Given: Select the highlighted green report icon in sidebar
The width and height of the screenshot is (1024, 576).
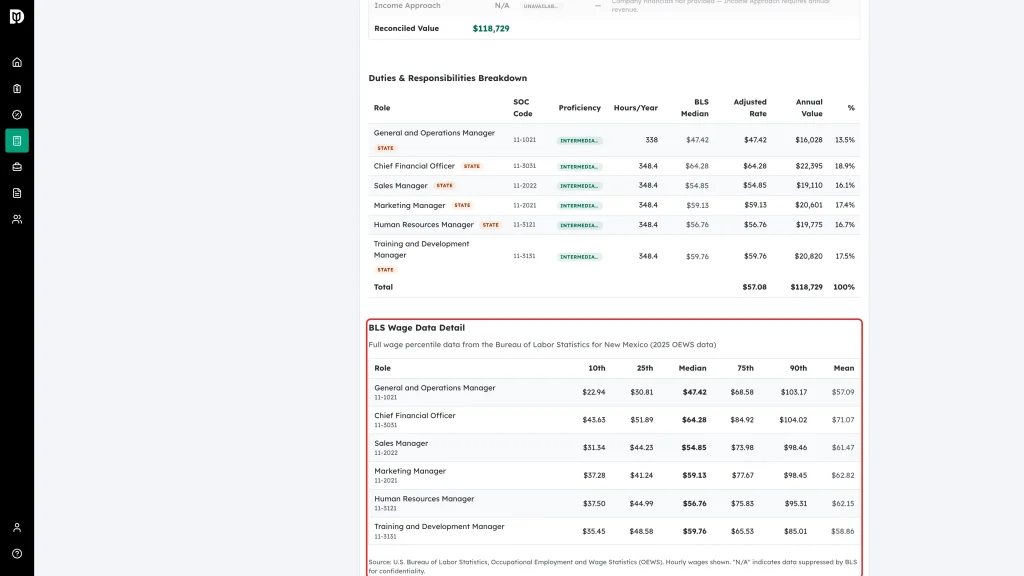Looking at the screenshot, I should [17, 141].
